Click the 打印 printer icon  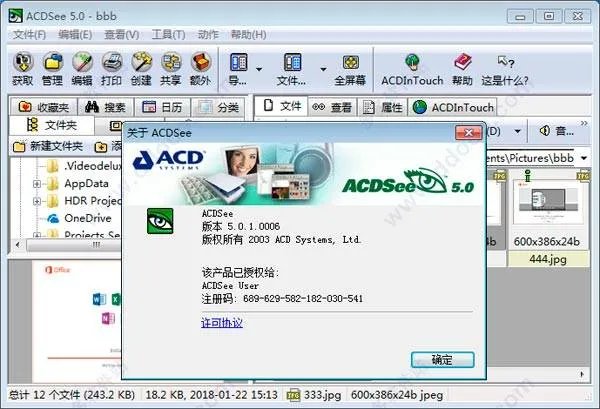click(x=111, y=62)
